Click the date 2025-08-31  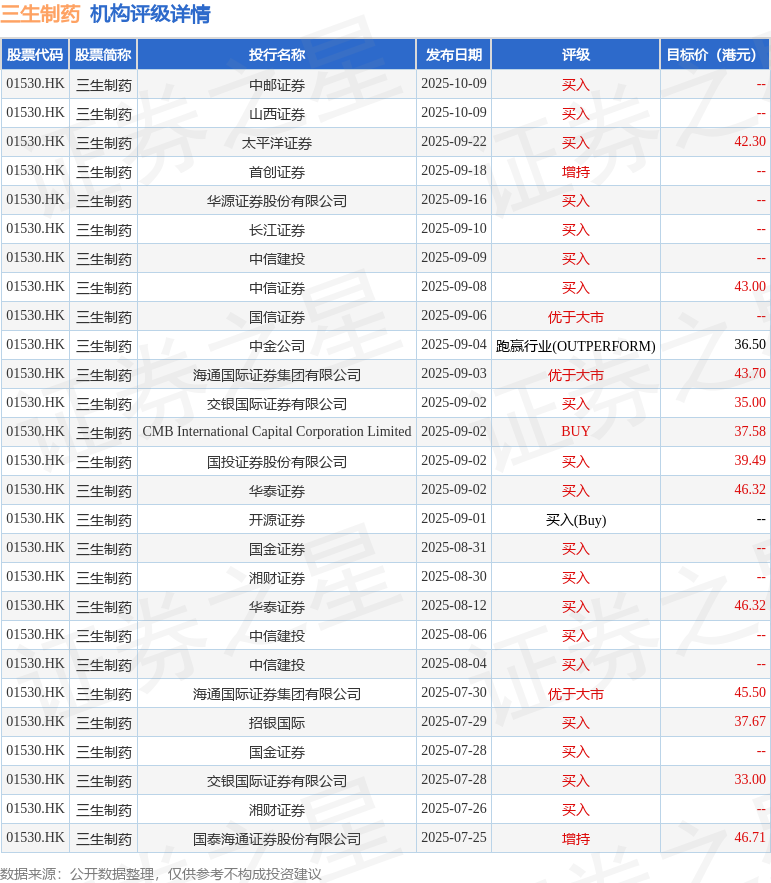tap(453, 547)
